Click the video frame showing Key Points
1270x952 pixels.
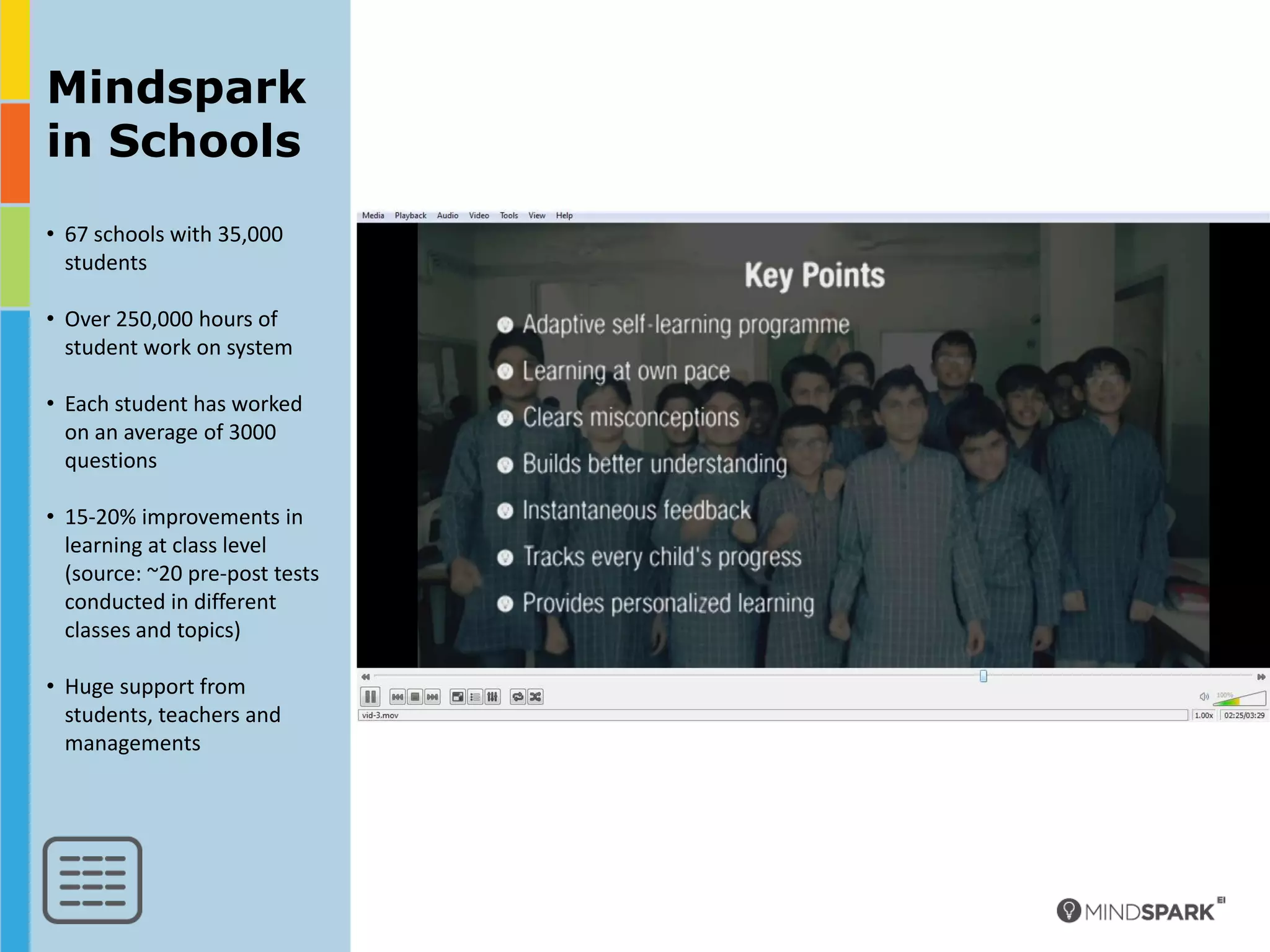pyautogui.click(x=813, y=445)
